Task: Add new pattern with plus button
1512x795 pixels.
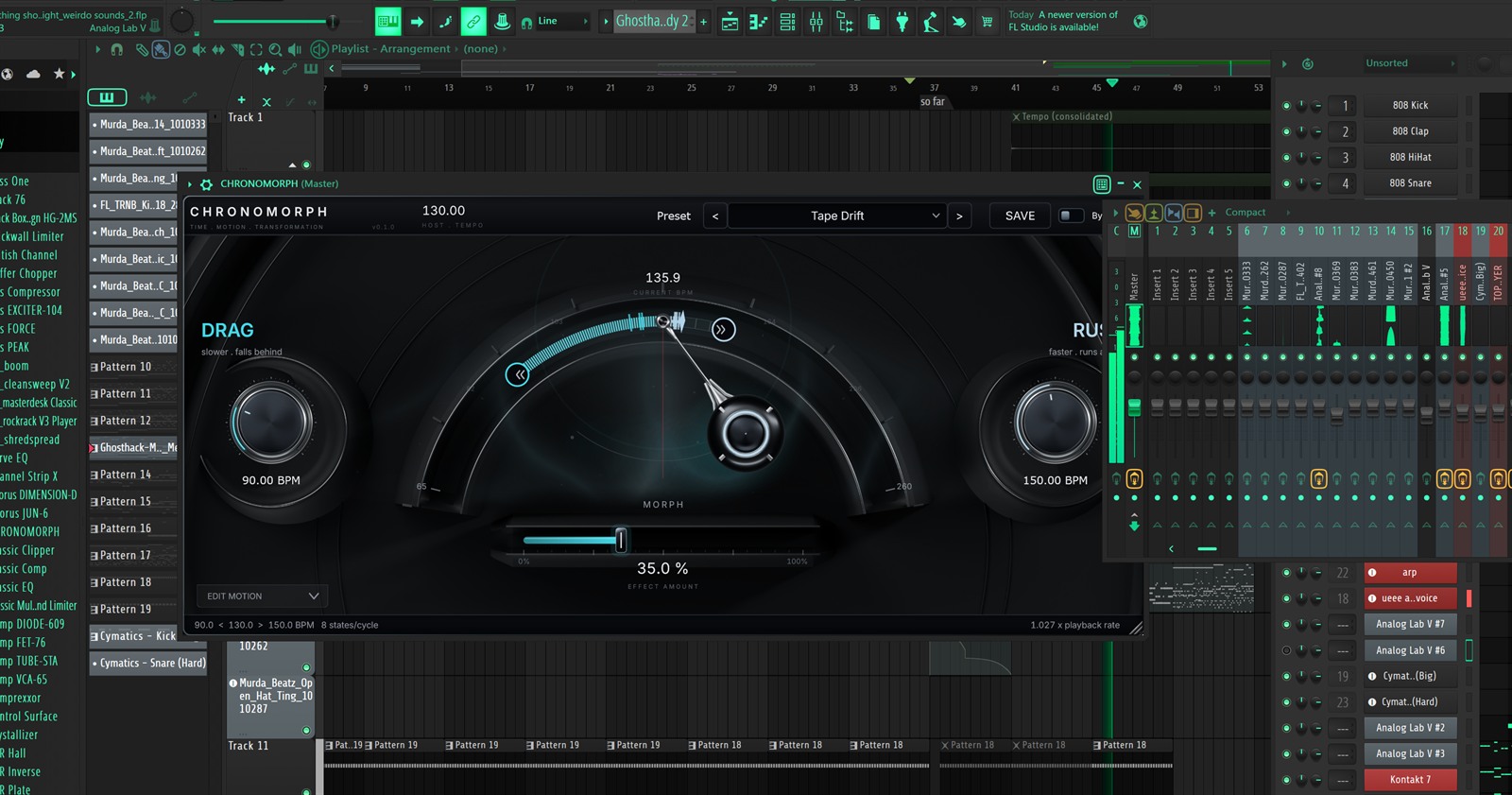Action: [703, 21]
